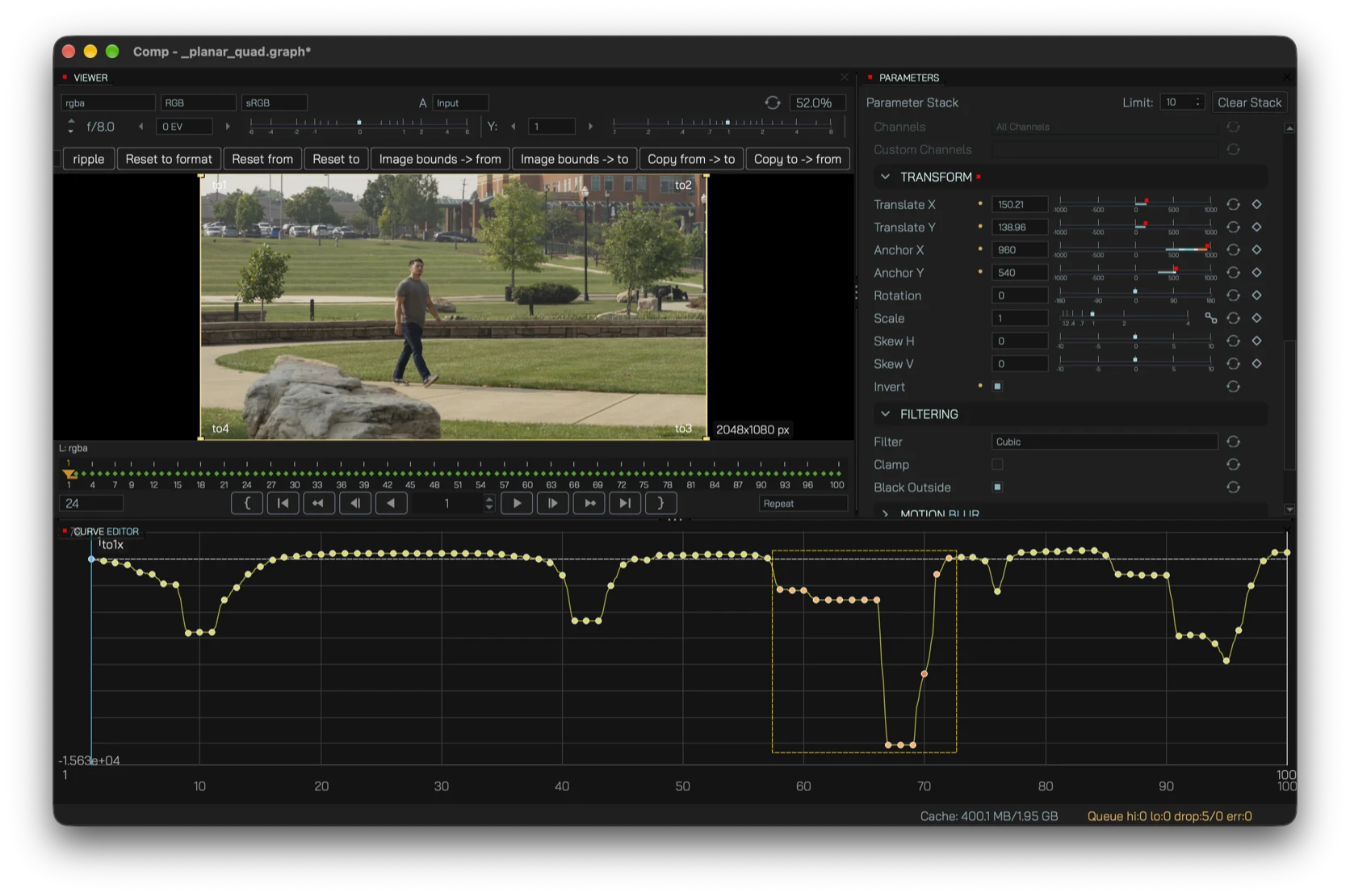Toggle the Invert checkbox
The image size is (1350, 896).
click(x=997, y=387)
